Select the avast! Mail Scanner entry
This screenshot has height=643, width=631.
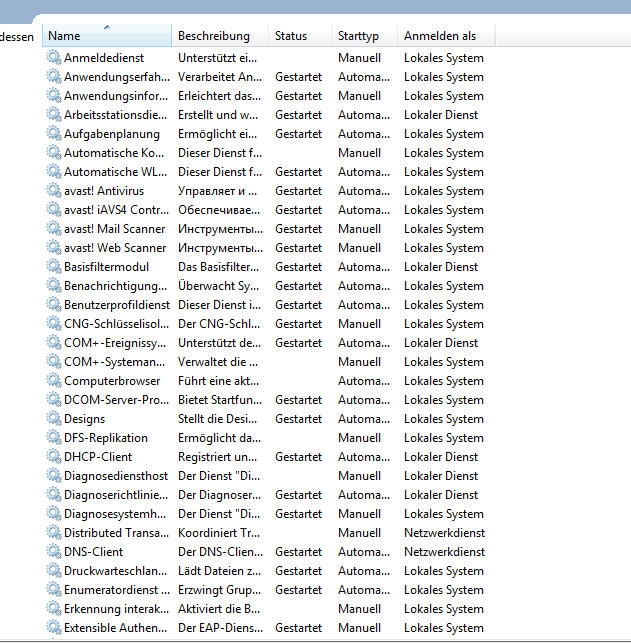click(x=114, y=229)
